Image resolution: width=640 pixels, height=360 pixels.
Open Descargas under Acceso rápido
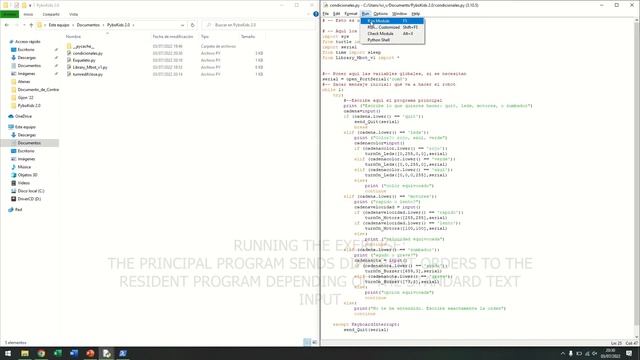(27, 58)
